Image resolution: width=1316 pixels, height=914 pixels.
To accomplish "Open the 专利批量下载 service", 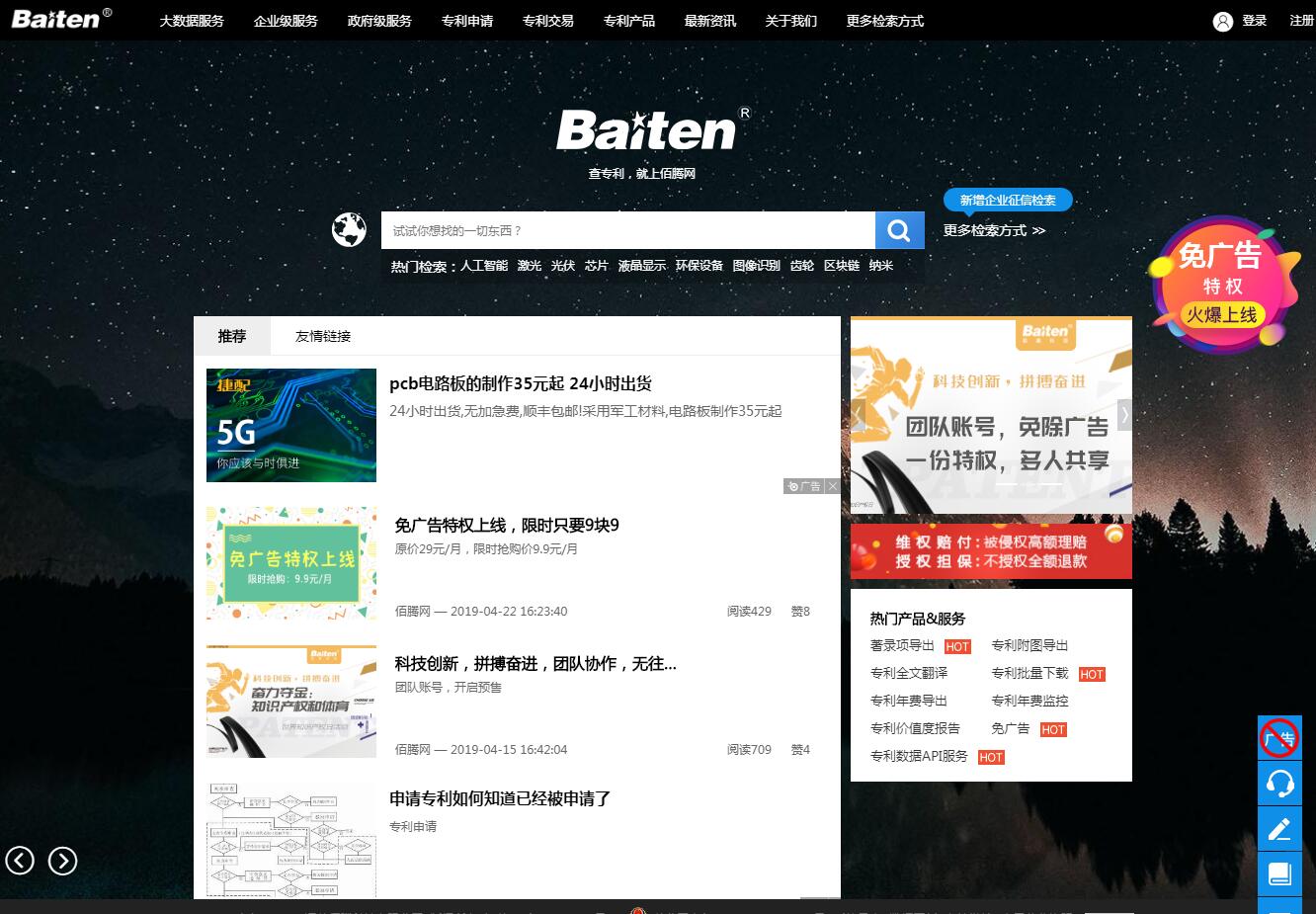I will [1030, 673].
